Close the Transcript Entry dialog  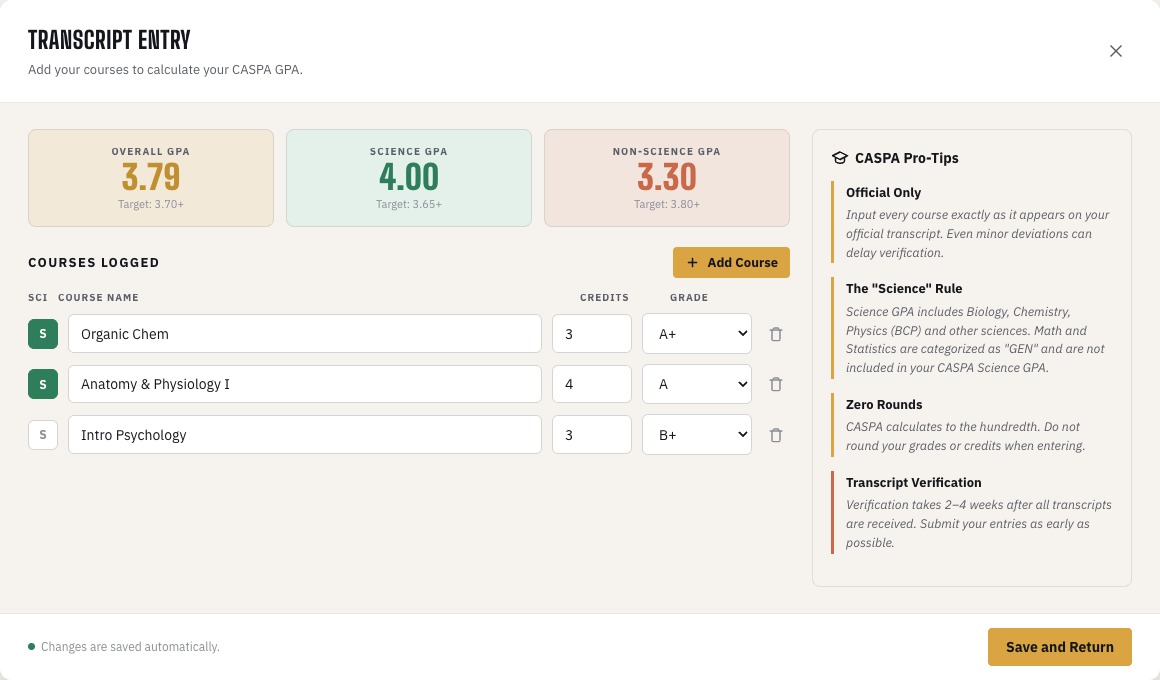[1116, 51]
